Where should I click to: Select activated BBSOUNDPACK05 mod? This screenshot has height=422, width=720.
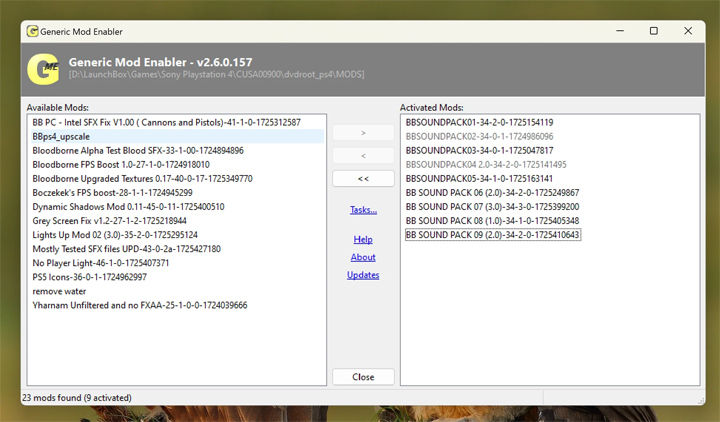[479, 179]
